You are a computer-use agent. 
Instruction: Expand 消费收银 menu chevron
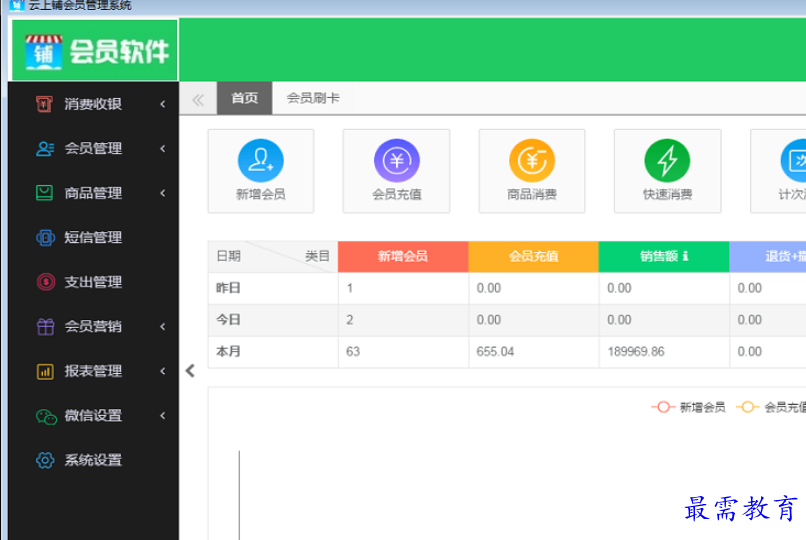click(x=163, y=104)
